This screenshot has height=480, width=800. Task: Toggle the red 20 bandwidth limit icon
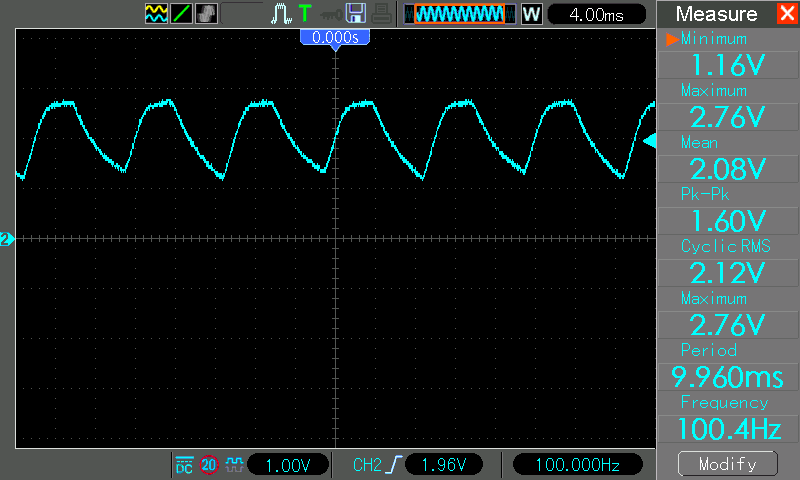209,465
